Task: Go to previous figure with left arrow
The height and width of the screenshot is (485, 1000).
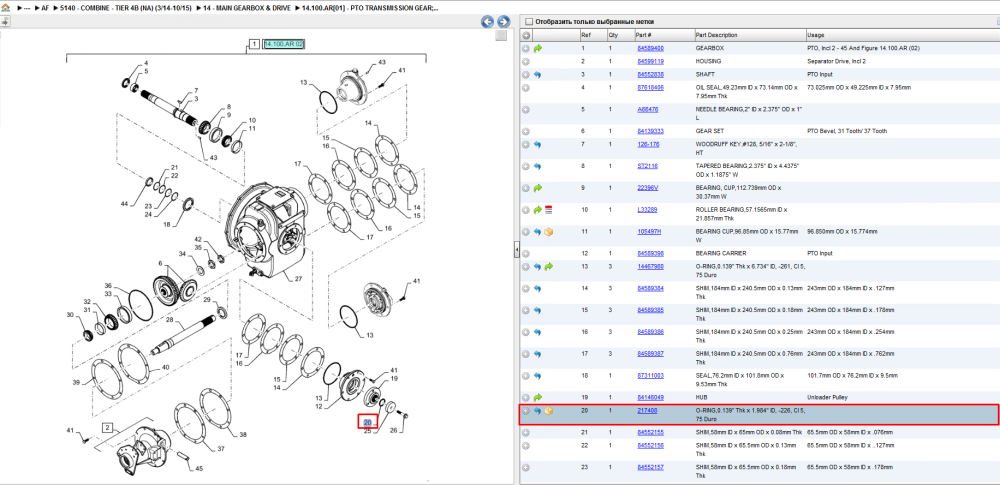Action: click(x=488, y=22)
